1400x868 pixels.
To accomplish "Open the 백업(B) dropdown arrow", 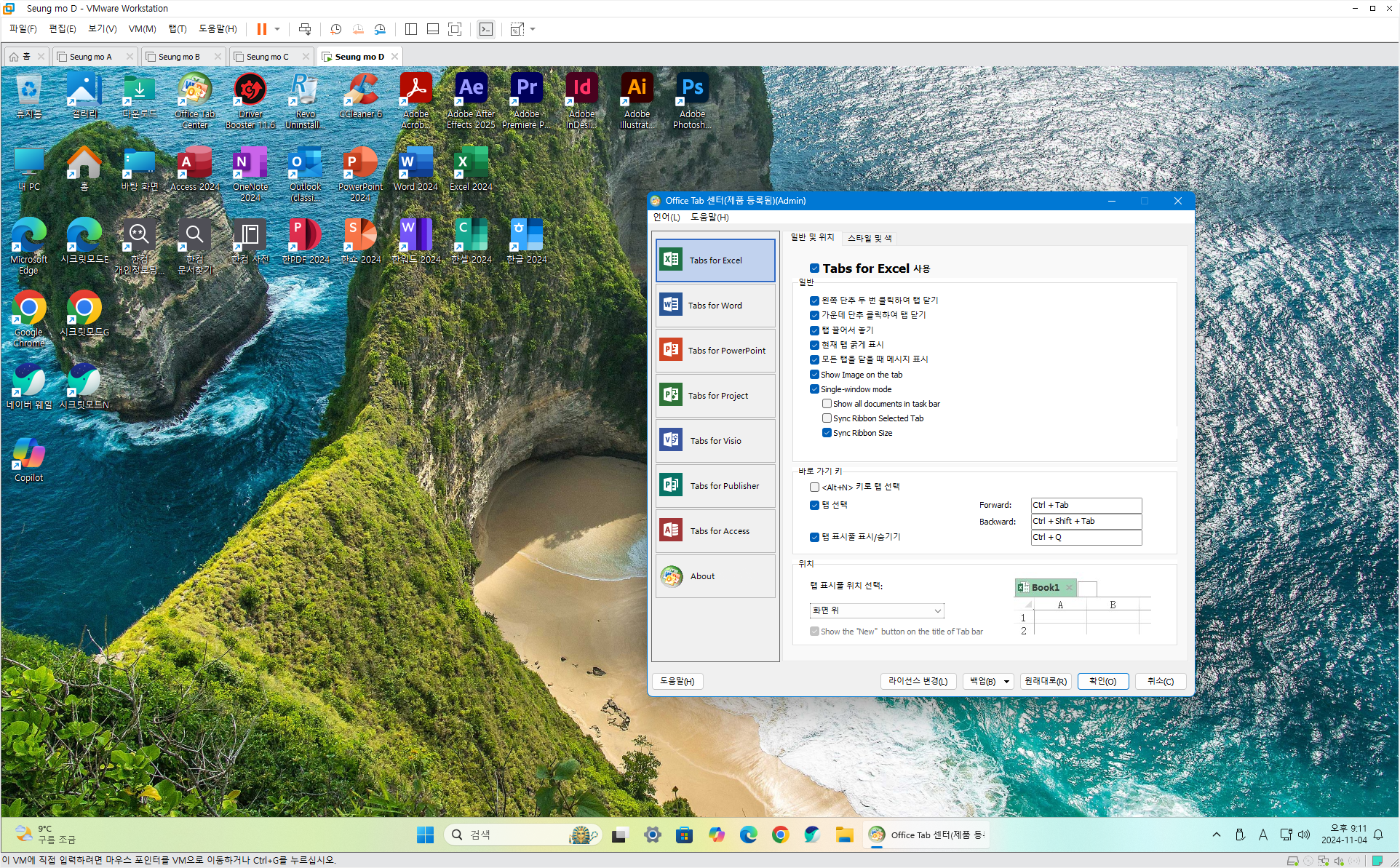I will click(1007, 682).
